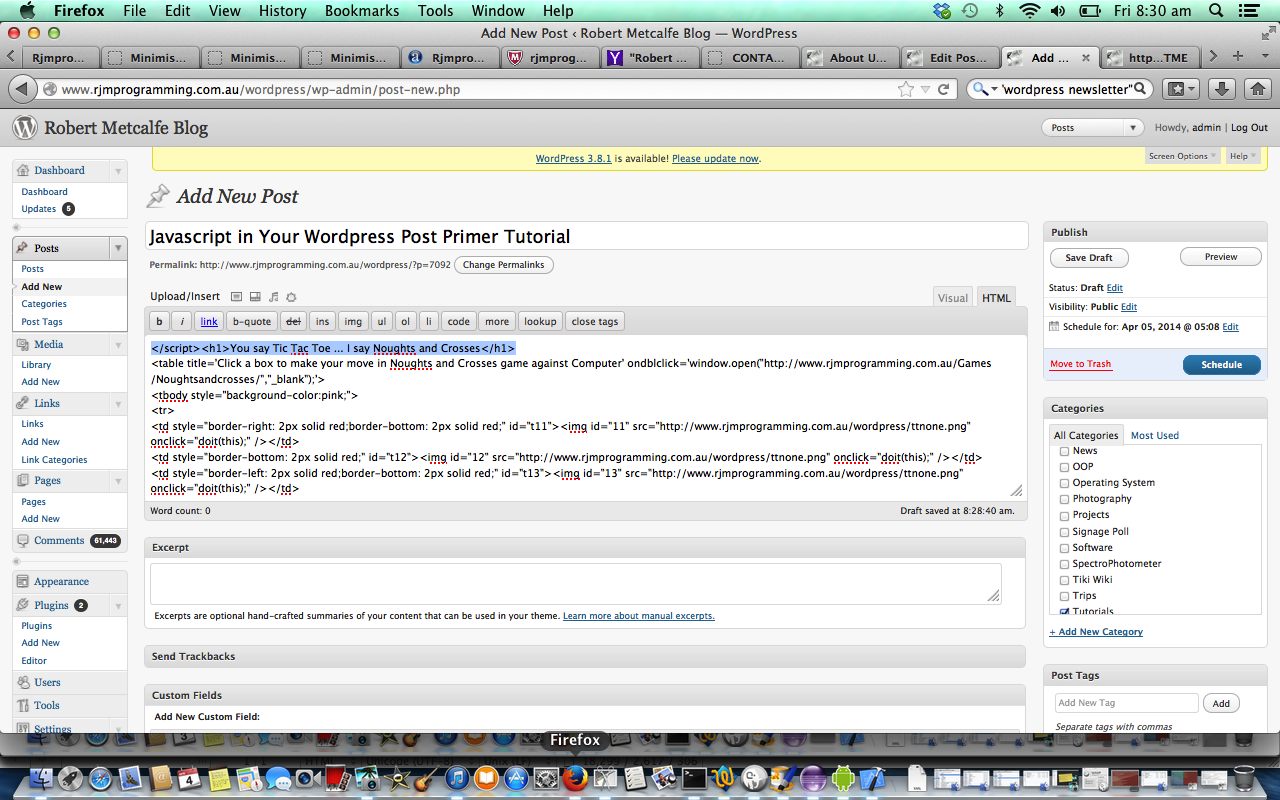Click the Add Video upload icon
Image resolution: width=1280 pixels, height=800 pixels.
point(255,297)
